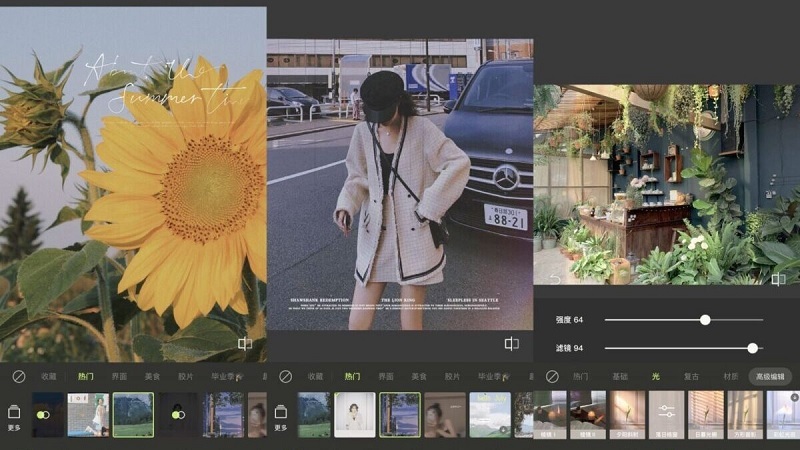Switch to 美食 tab in the left panel
Screen dimensions: 800x450
pos(152,376)
